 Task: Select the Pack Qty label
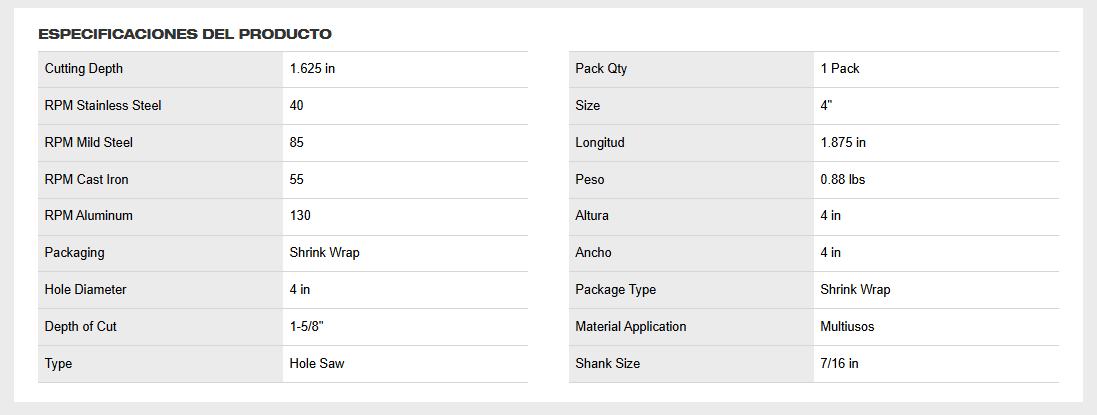(x=601, y=69)
